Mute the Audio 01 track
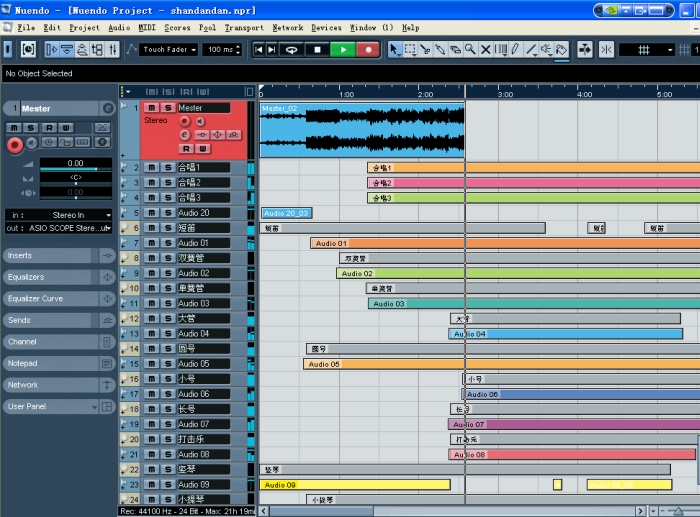 click(152, 243)
